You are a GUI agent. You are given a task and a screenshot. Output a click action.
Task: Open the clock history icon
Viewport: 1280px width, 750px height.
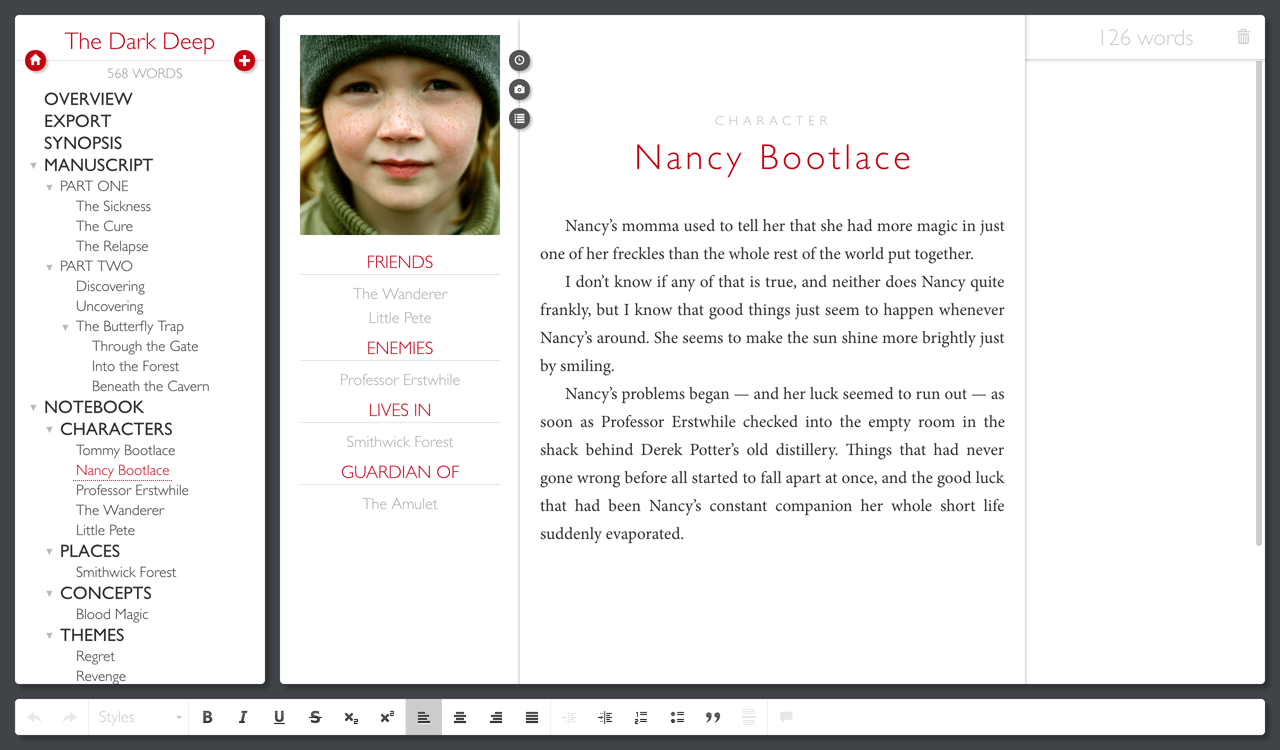519,61
